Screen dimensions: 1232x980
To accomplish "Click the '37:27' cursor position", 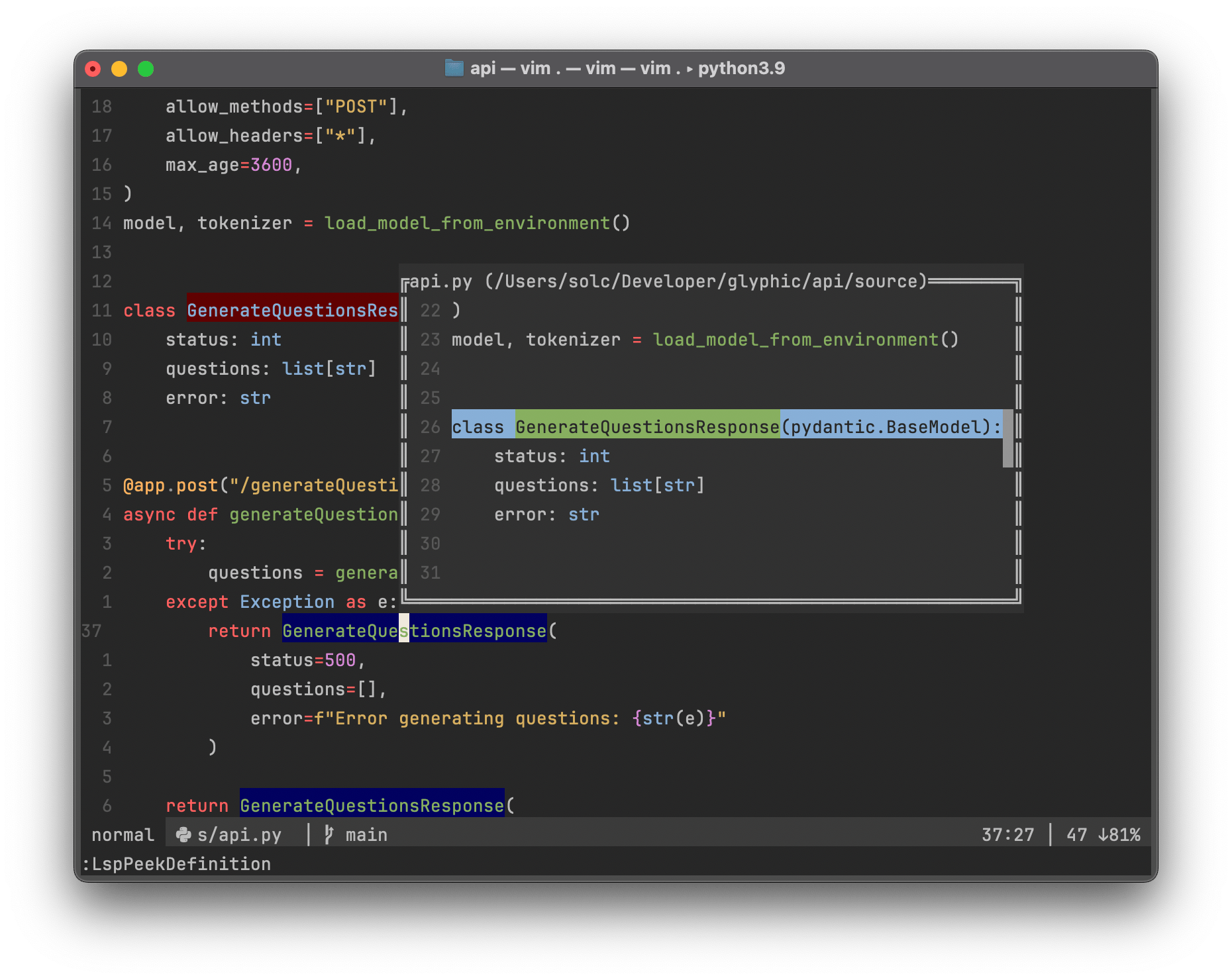I will (1007, 835).
